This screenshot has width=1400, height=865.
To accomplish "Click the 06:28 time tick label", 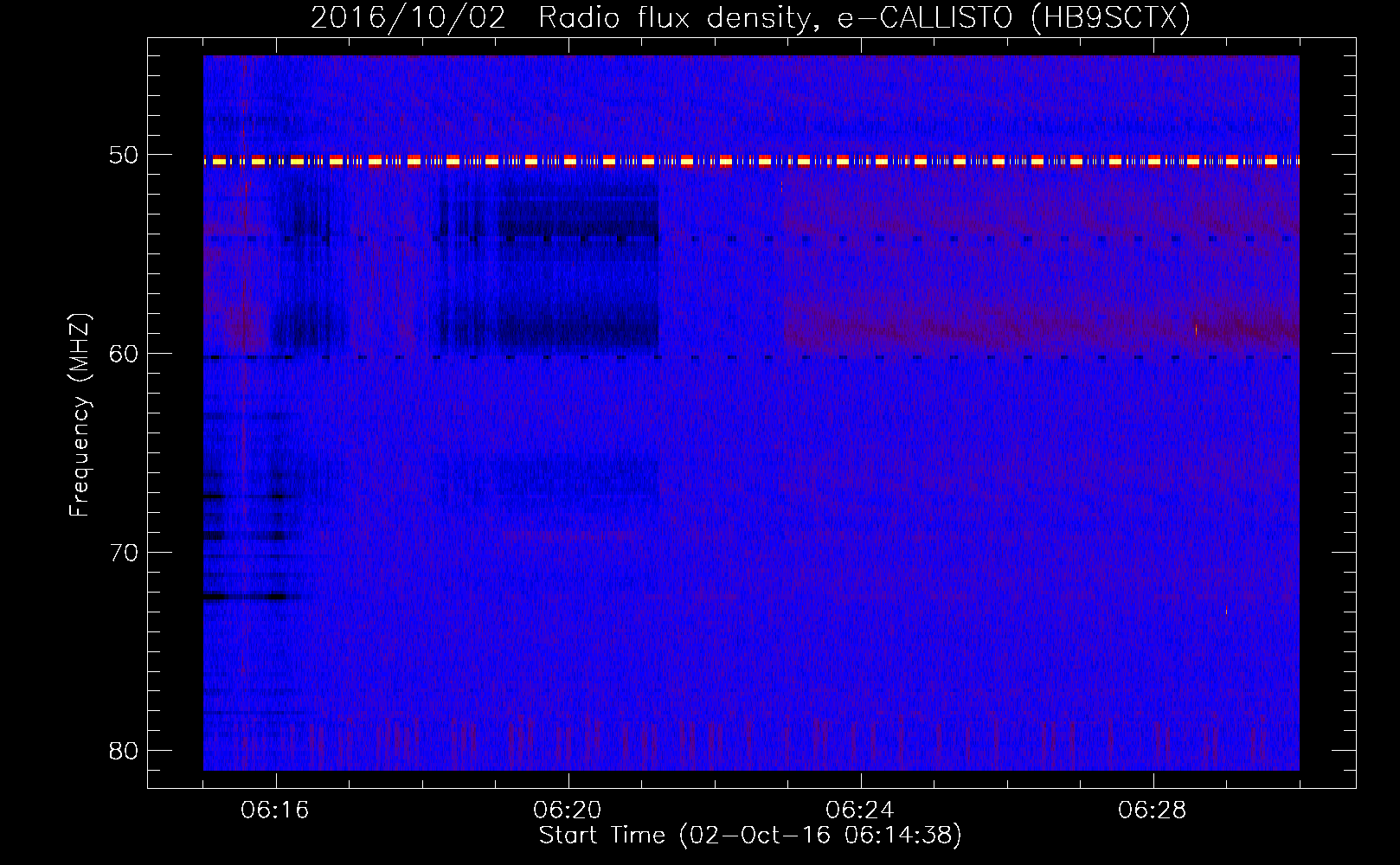I will (x=1153, y=811).
